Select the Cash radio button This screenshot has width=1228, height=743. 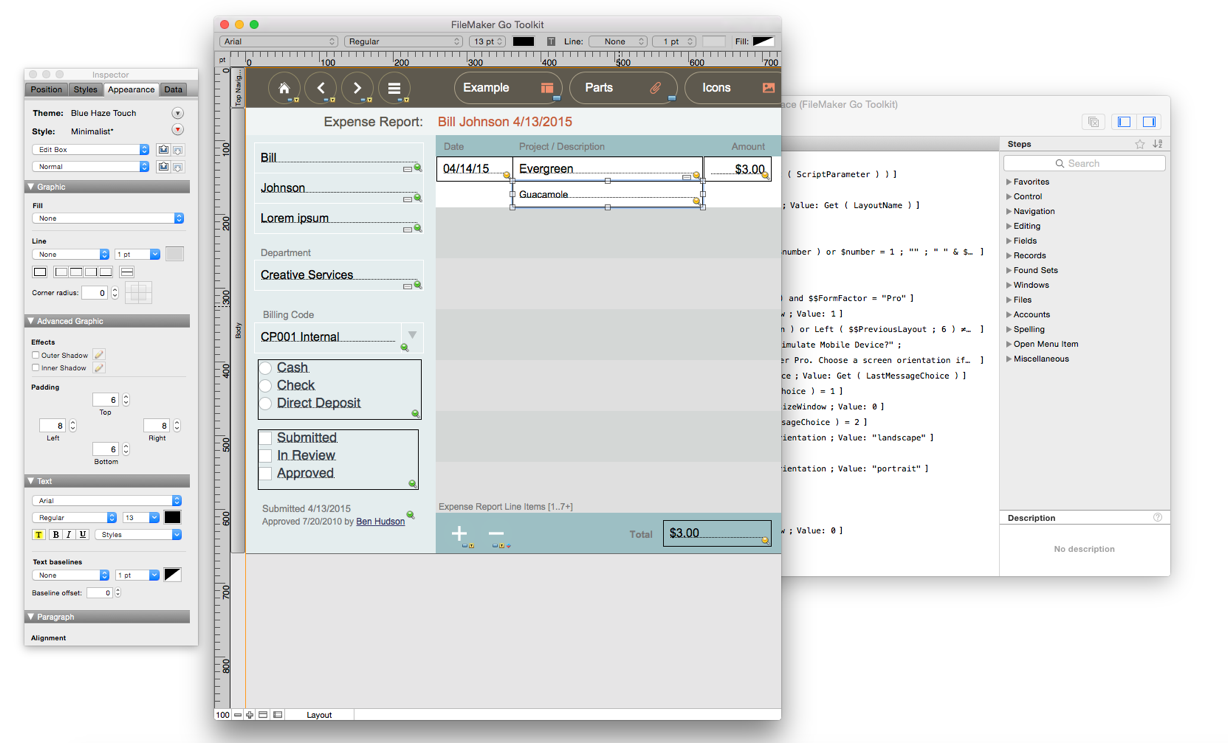pos(266,368)
